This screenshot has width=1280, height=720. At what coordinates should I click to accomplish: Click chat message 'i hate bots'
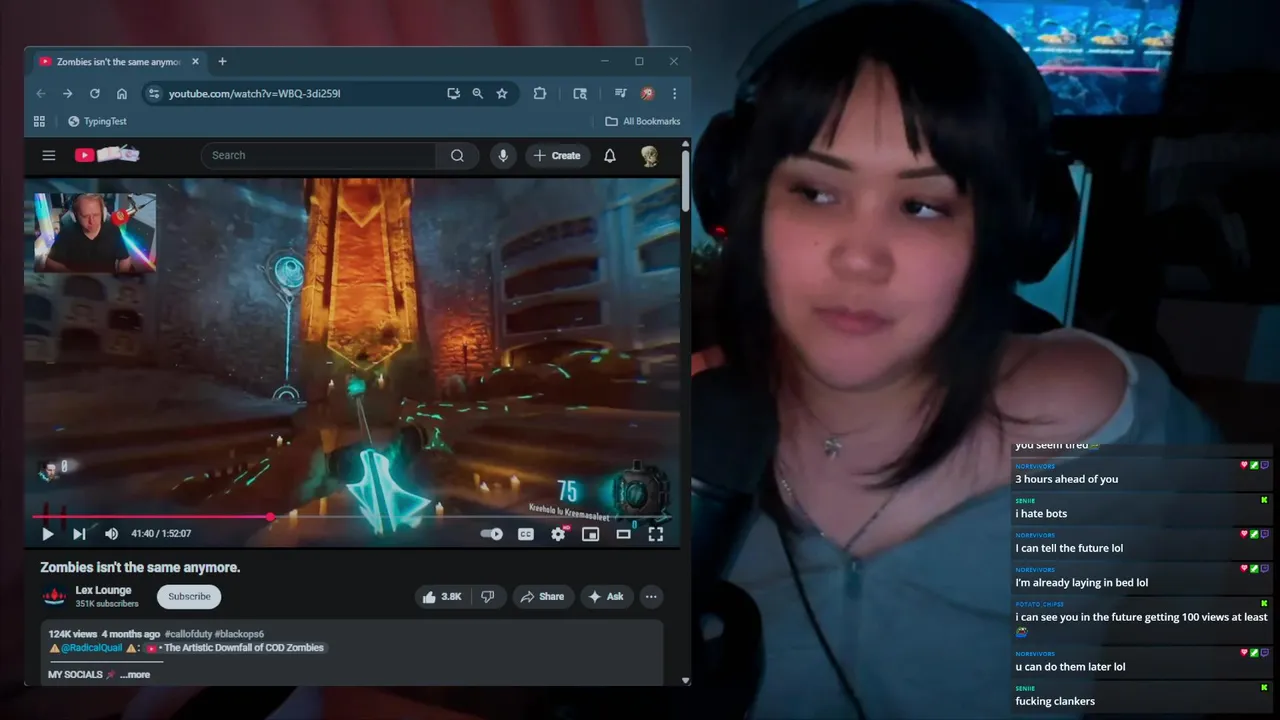point(1041,513)
